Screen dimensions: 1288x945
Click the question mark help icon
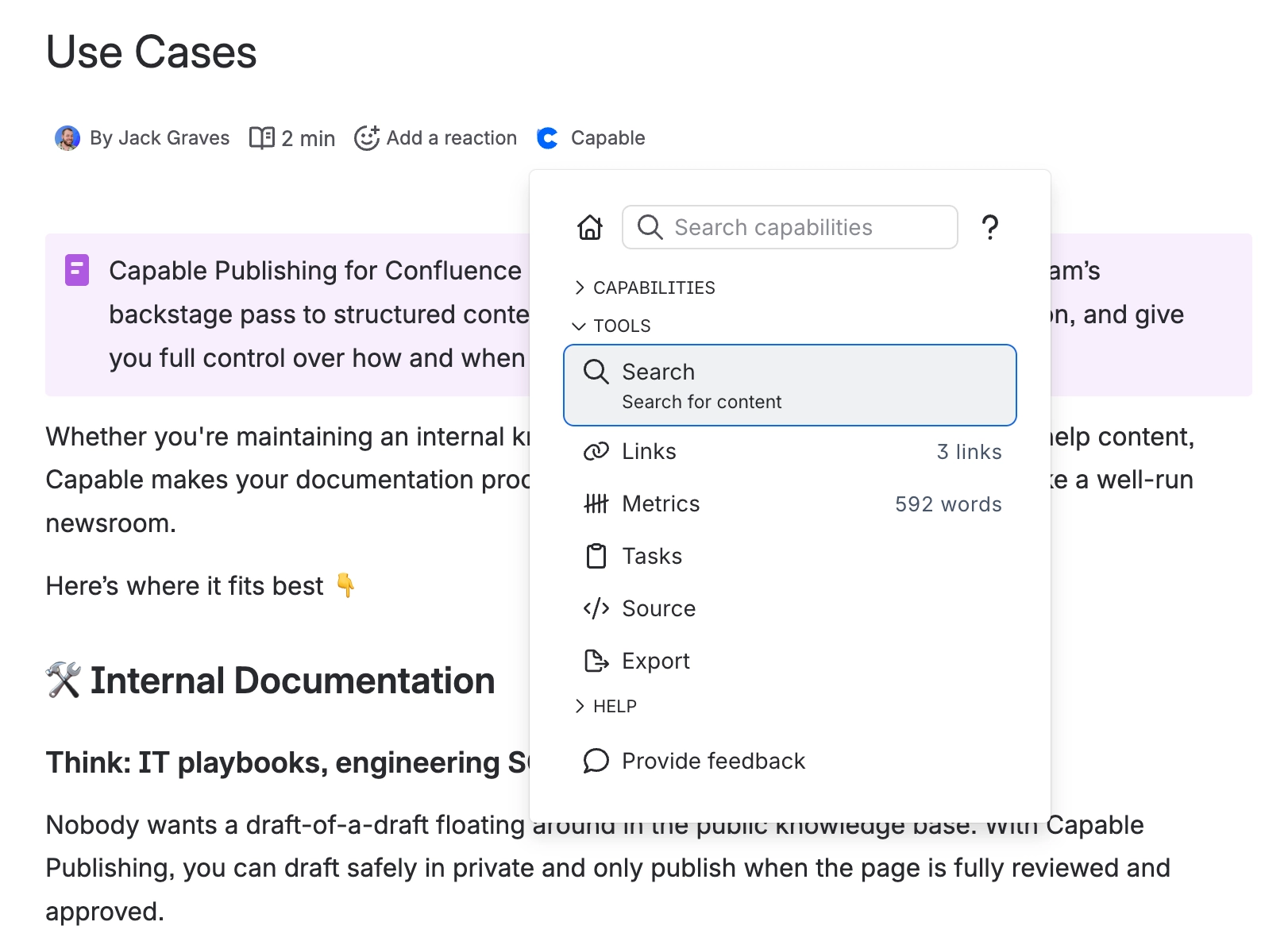(x=991, y=228)
